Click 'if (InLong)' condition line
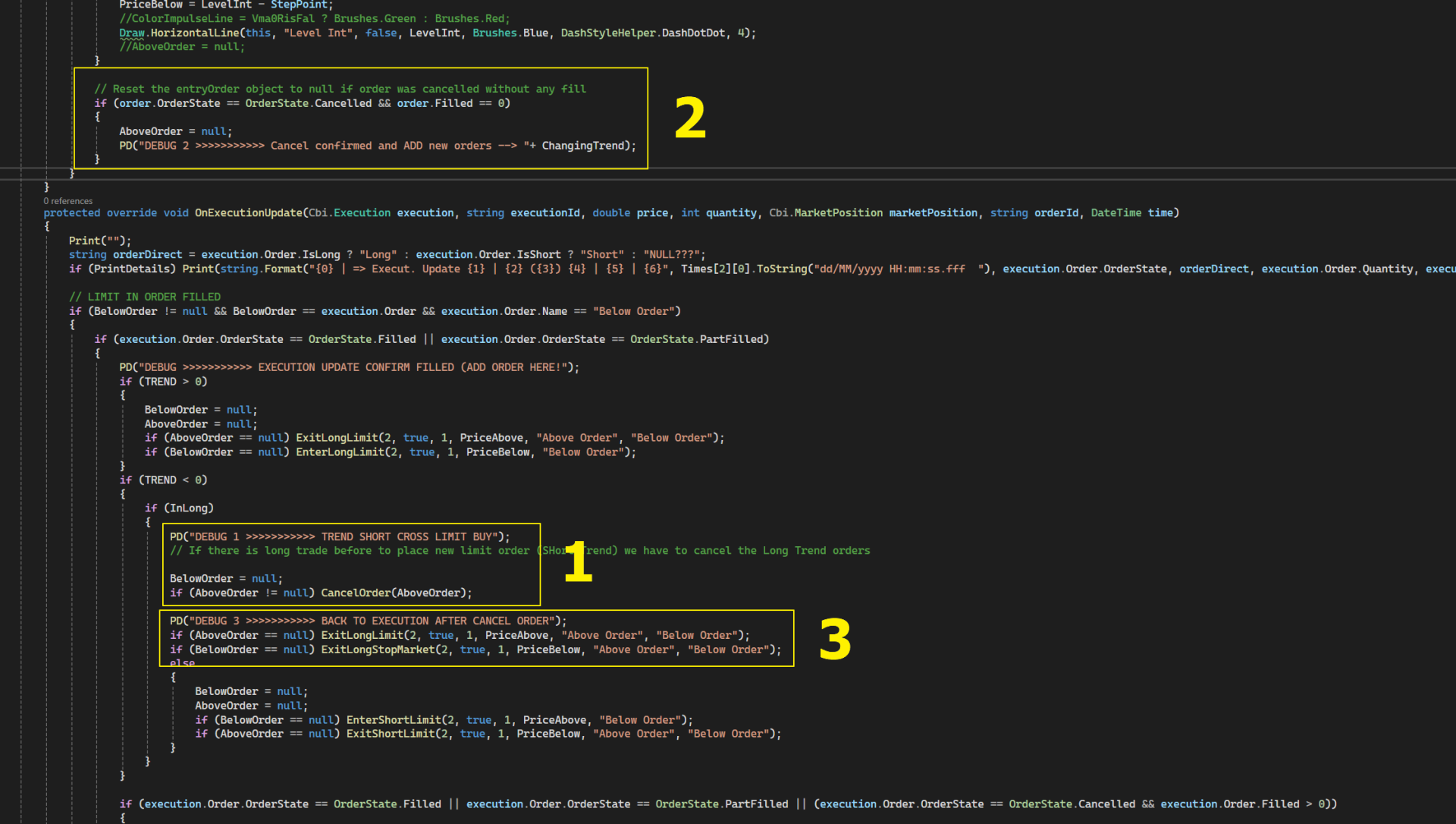Viewport: 1456px width, 824px height. coord(179,508)
